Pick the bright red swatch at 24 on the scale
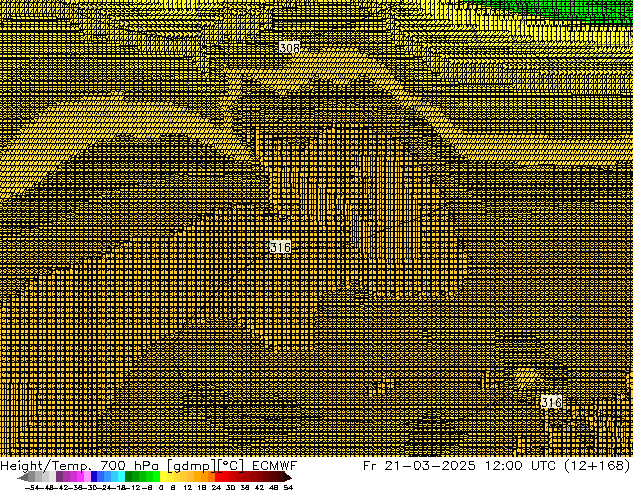The image size is (634, 490). pyautogui.click(x=218, y=477)
